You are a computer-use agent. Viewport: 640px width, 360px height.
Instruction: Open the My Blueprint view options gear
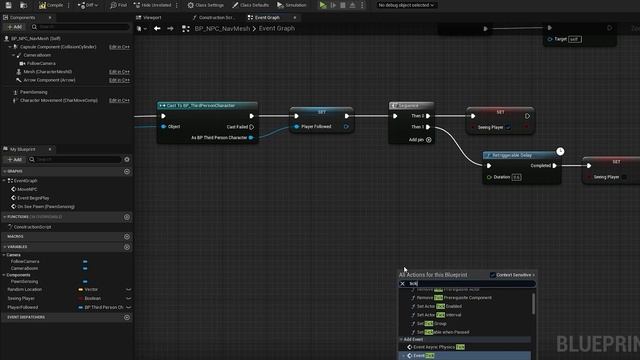pyautogui.click(x=127, y=159)
